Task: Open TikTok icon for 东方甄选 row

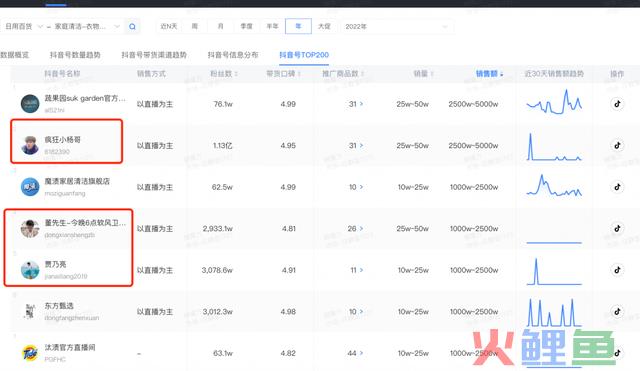Action: coord(617,311)
